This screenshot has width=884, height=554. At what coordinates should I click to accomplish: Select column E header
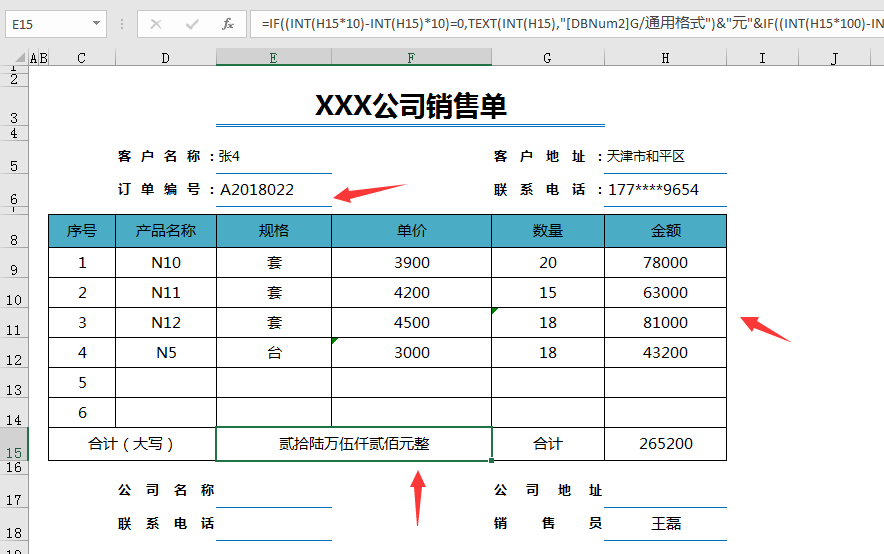(273, 57)
